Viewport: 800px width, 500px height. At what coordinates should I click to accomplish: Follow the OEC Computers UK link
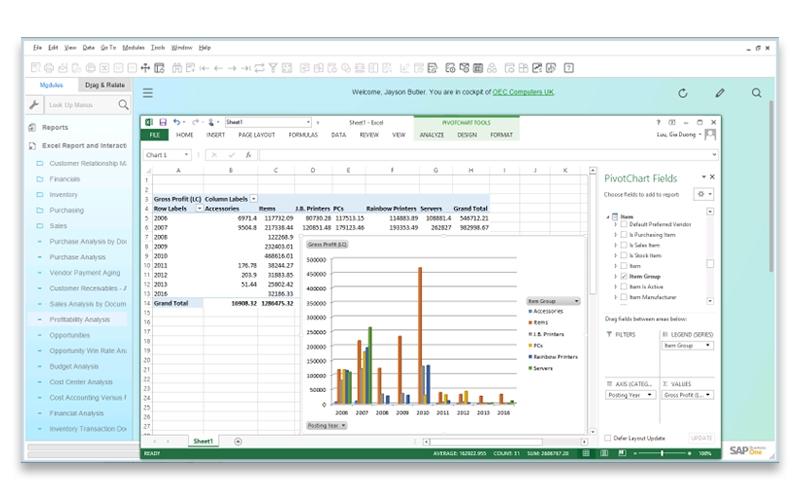tap(523, 92)
